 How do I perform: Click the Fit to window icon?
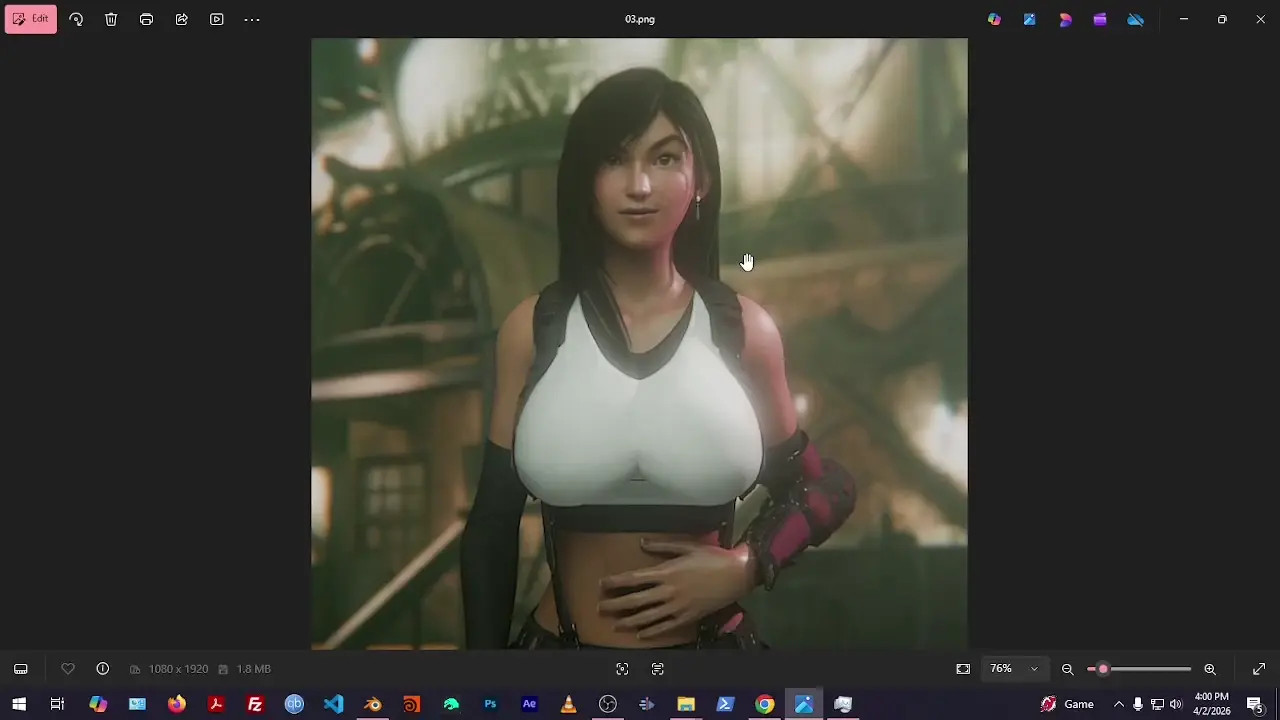click(x=963, y=669)
